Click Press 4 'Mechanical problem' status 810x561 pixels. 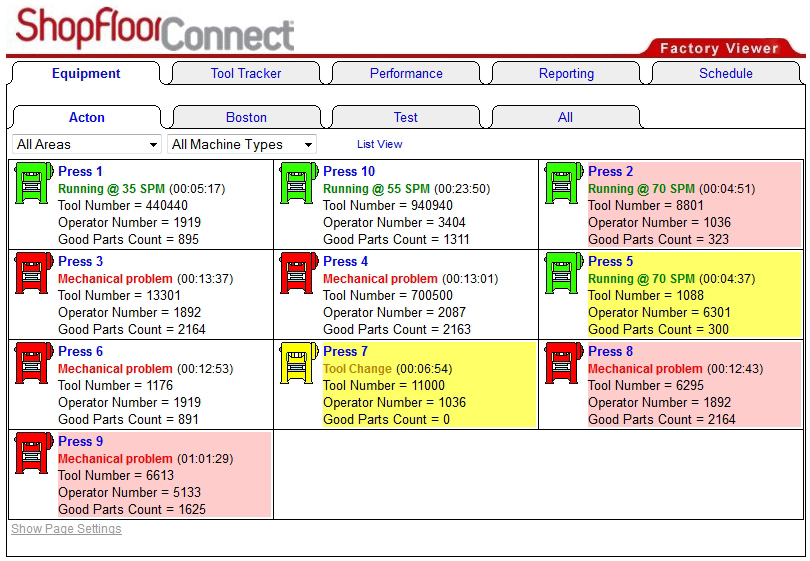click(380, 278)
